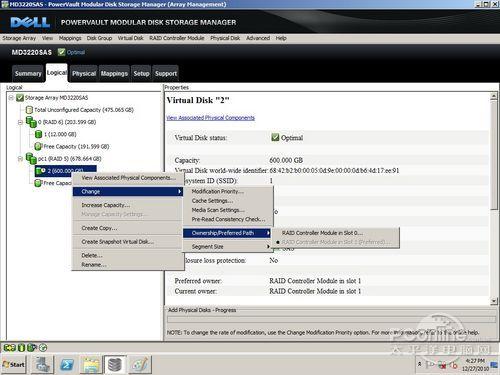
Task: Collapse the Storage Array MD3220SAS tree node
Action: coord(11,98)
